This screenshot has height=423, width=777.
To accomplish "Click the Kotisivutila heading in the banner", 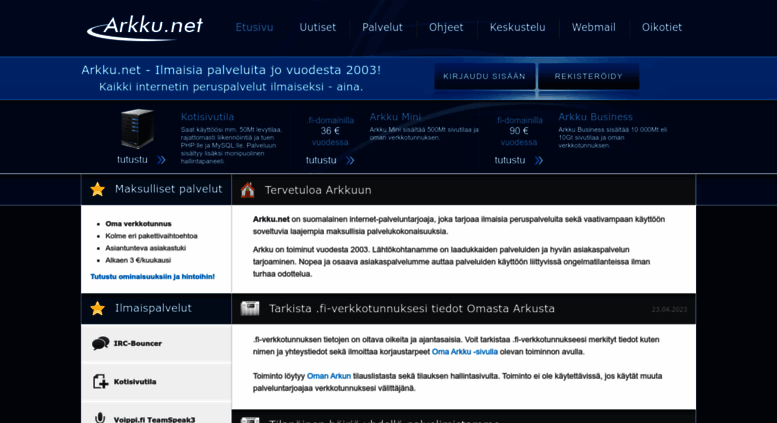I will pos(207,117).
